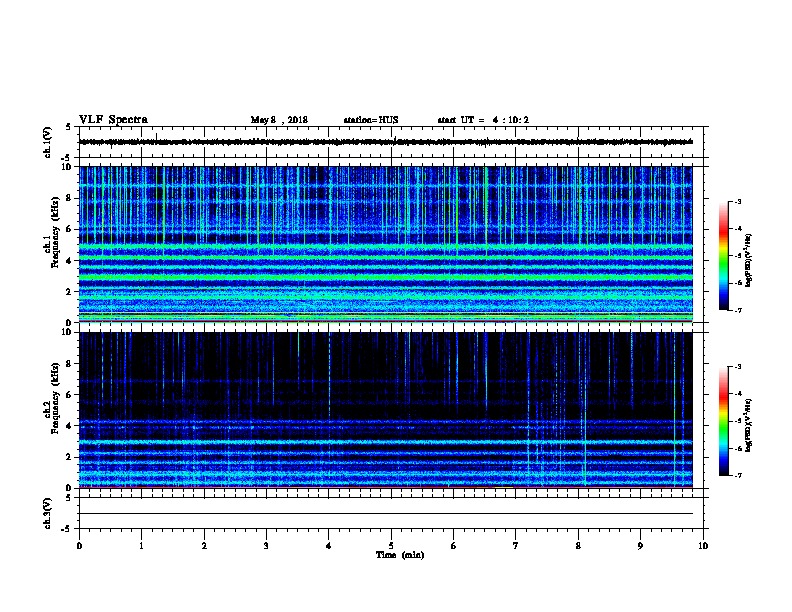Select the date text "May 8 , 2018"
The image size is (792, 612).
(279, 120)
